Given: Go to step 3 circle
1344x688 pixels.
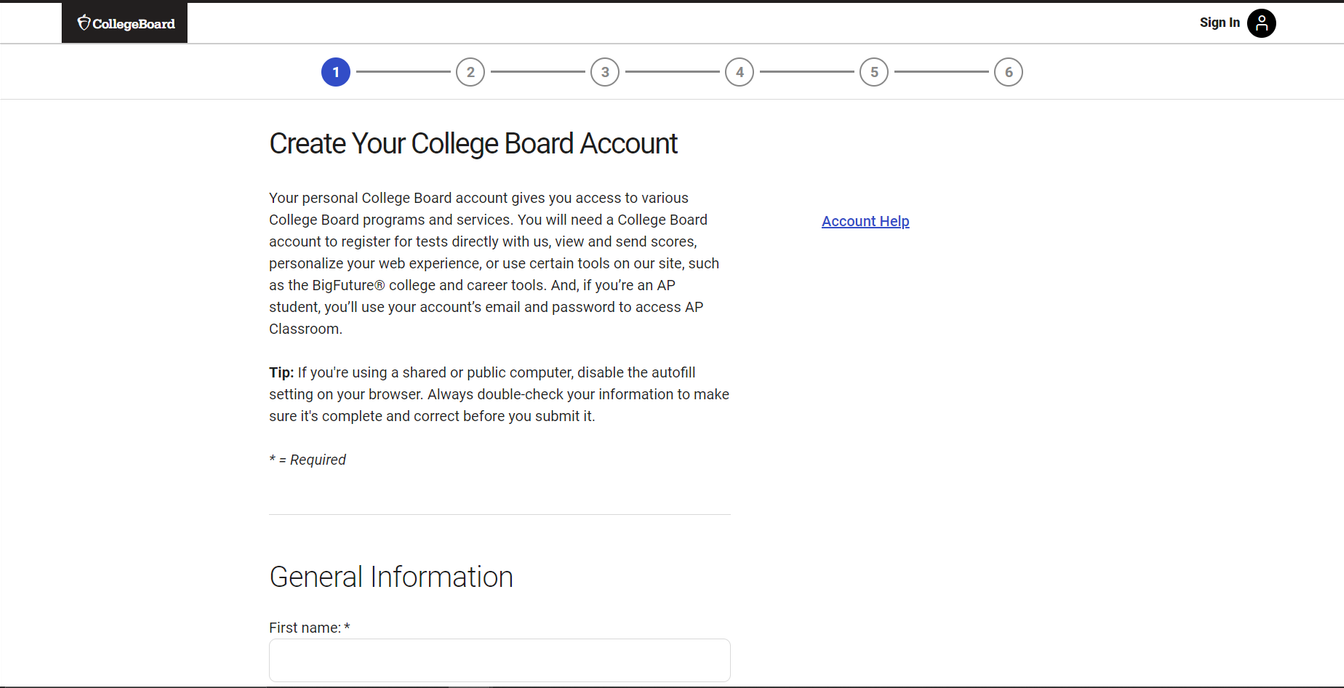Looking at the screenshot, I should pos(605,72).
